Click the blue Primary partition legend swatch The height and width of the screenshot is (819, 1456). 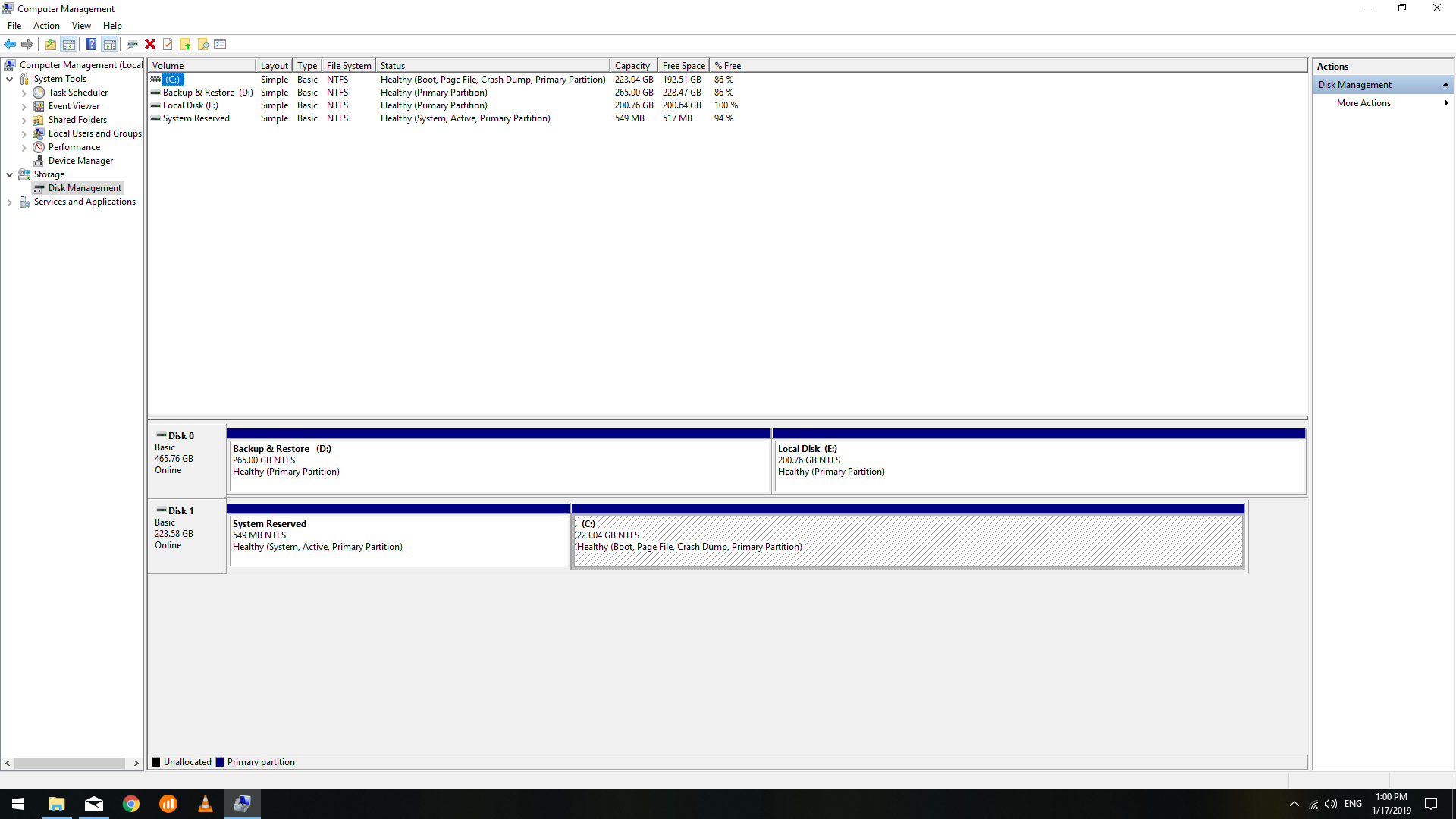(x=220, y=762)
